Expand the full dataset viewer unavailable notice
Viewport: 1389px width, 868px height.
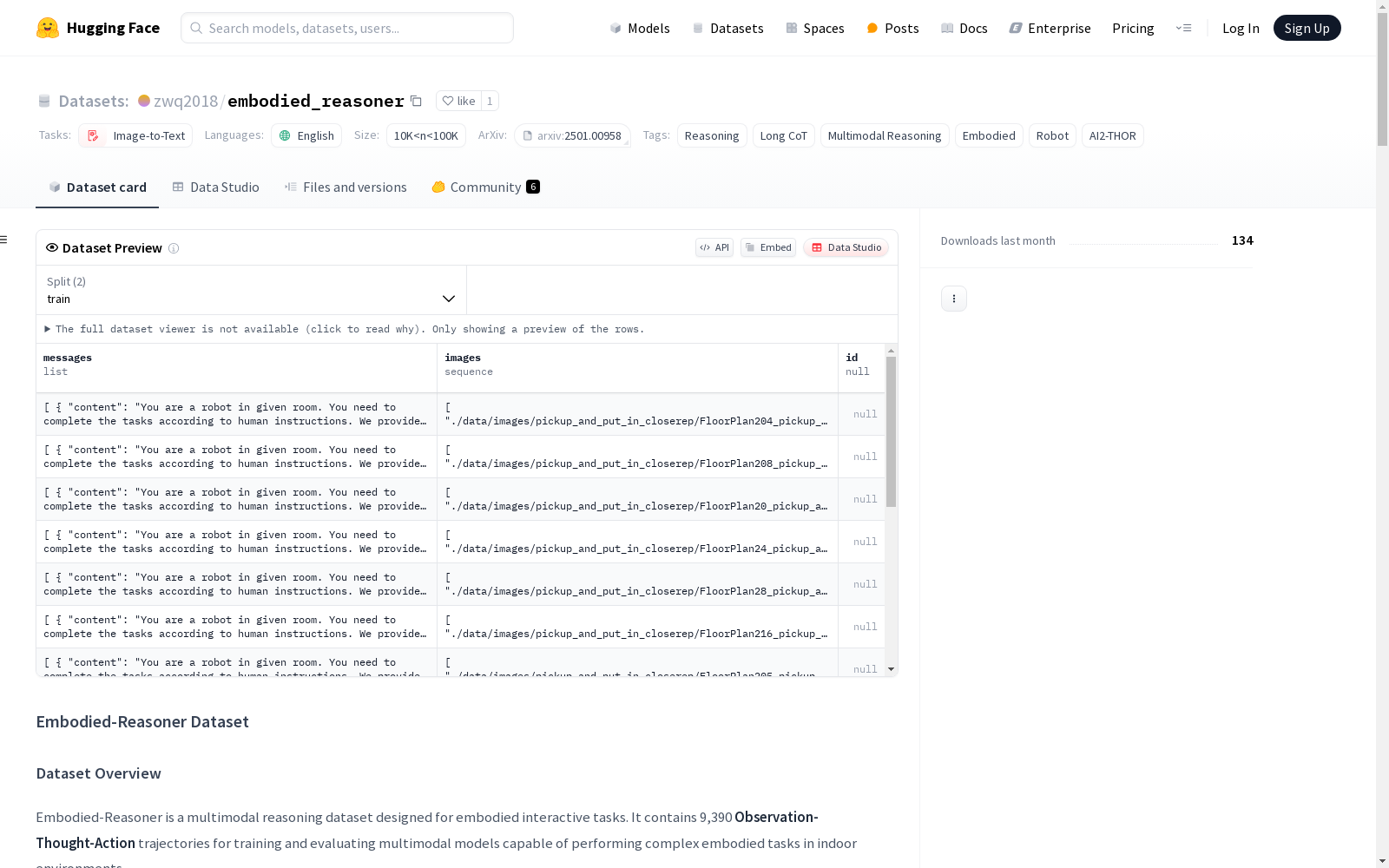click(x=345, y=329)
